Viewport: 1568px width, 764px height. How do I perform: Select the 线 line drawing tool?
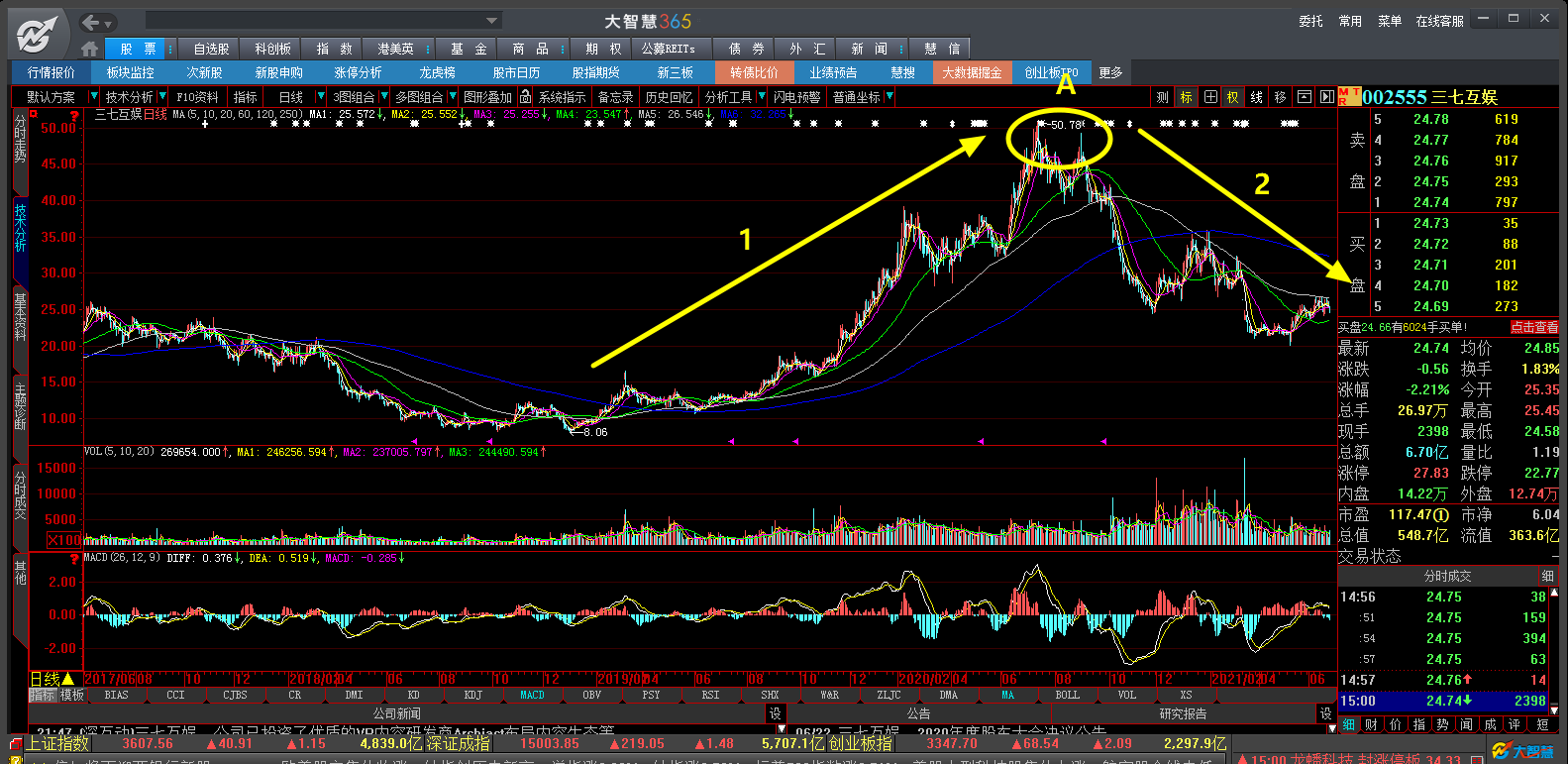click(1256, 97)
